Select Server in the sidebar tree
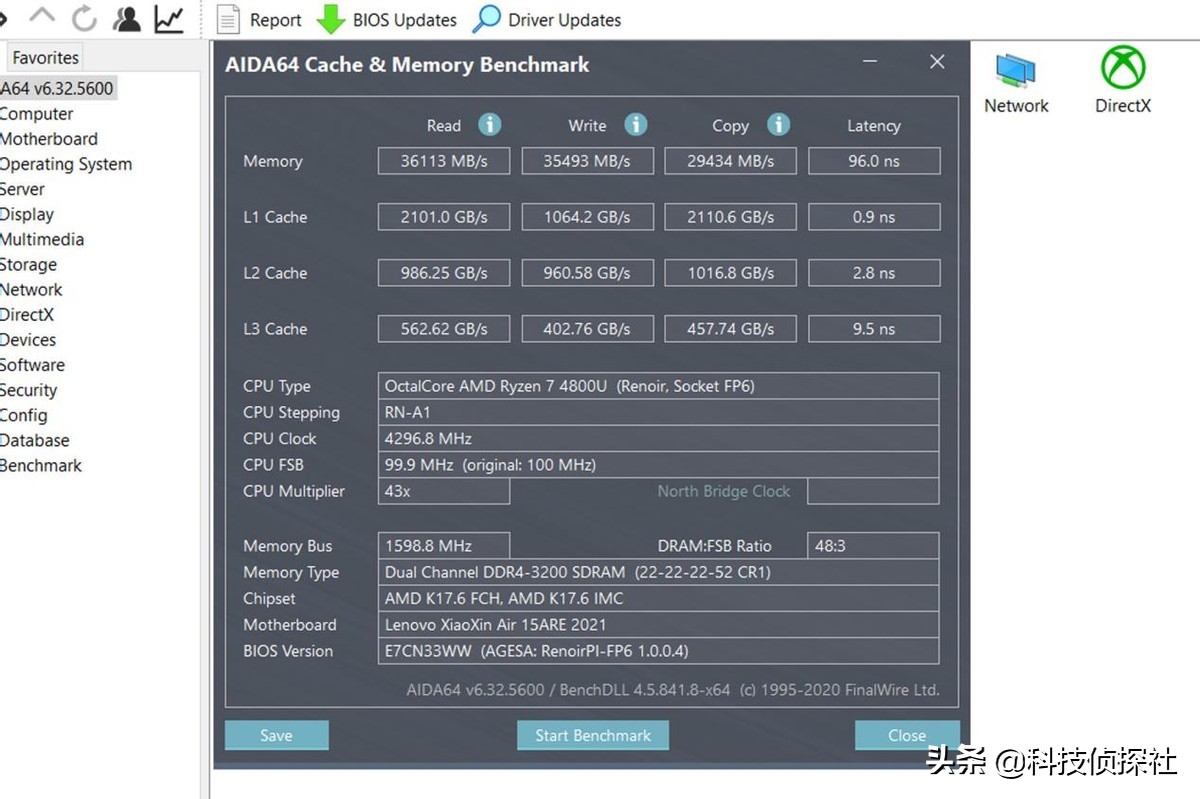Screen dimensions: 1200x799 22,189
